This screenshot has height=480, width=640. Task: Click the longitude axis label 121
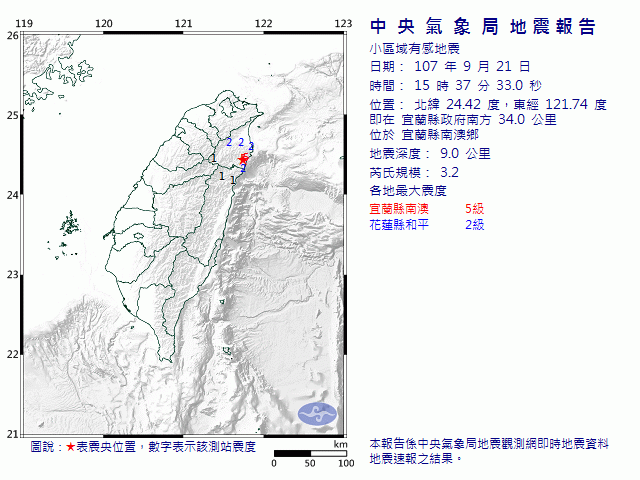pyautogui.click(x=183, y=23)
